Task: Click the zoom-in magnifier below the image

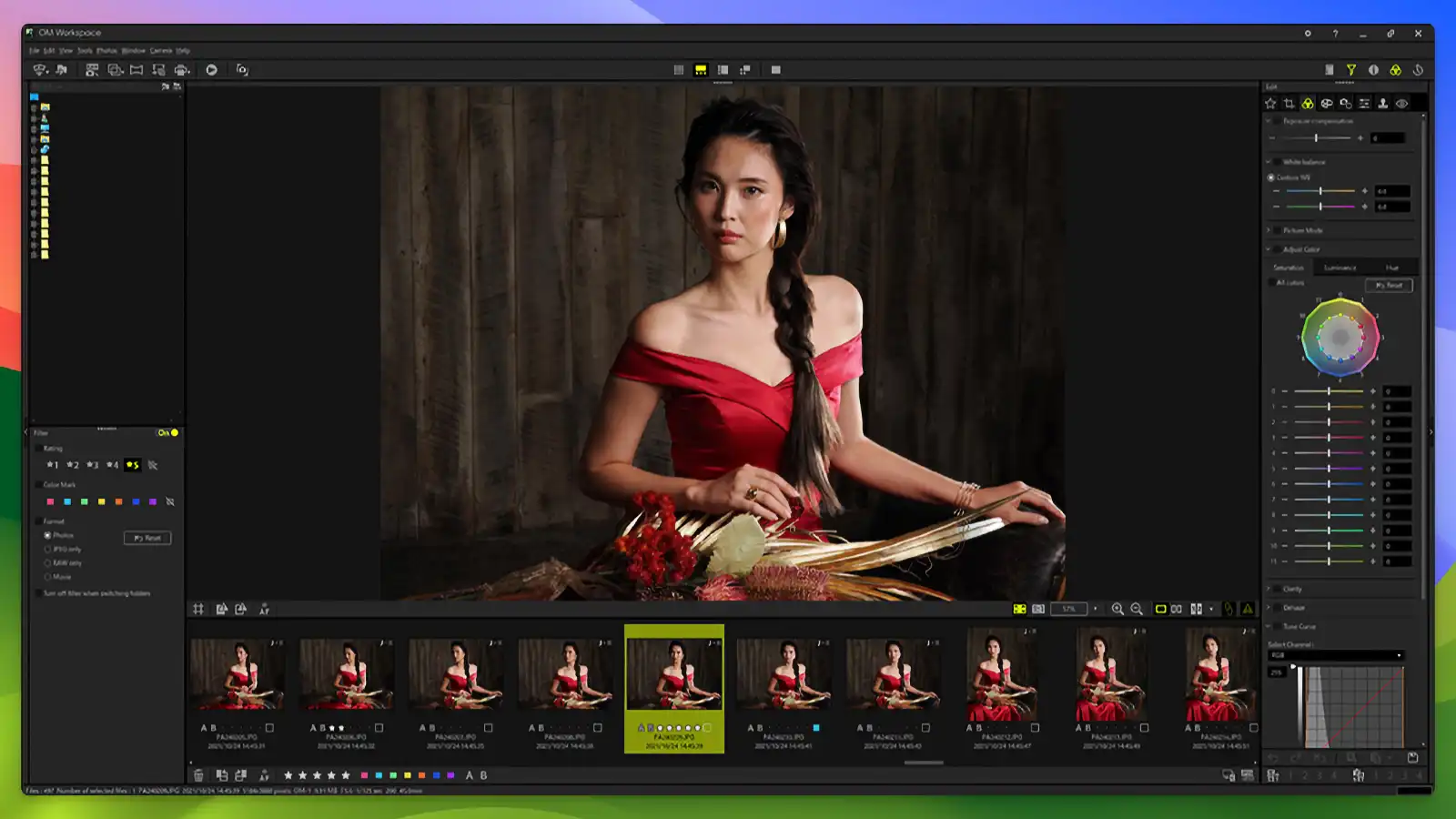Action: 1117,609
